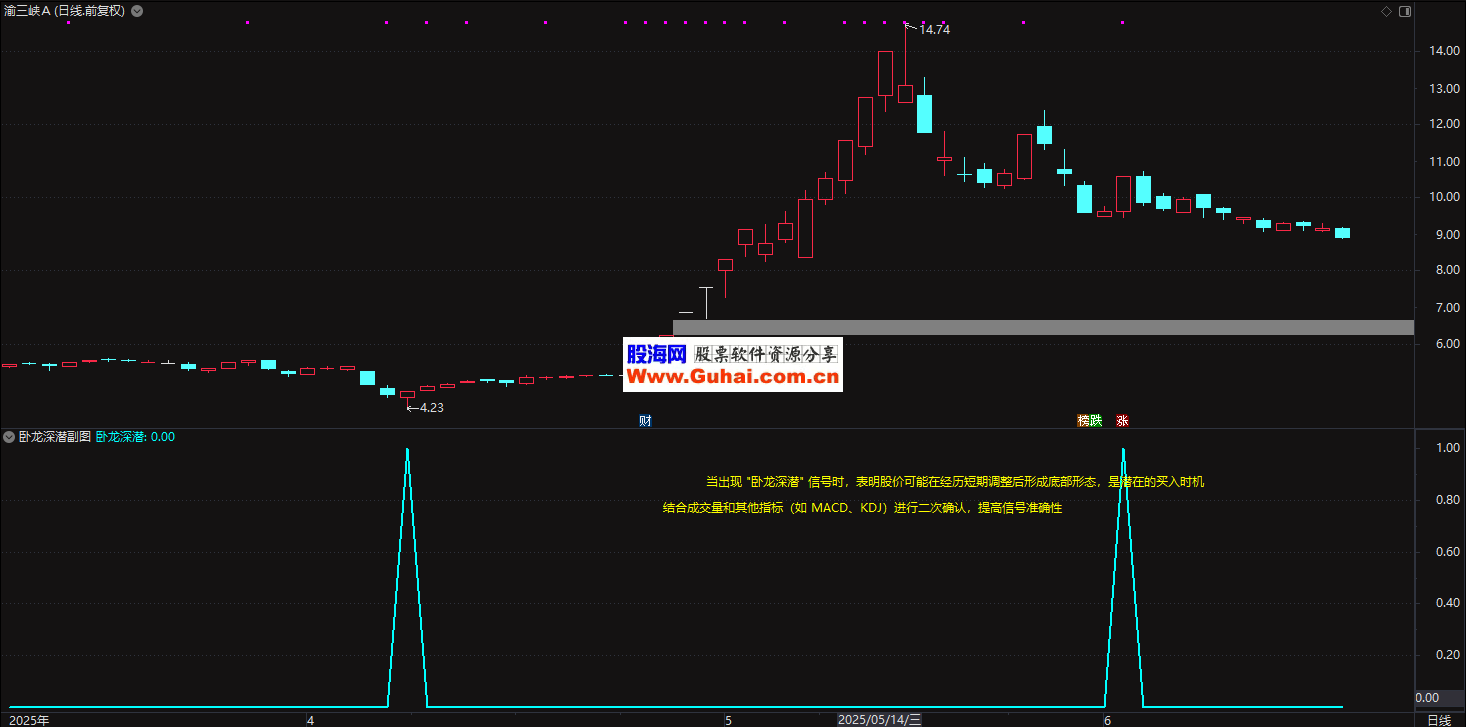Click the yellow note starting 当出现 "卧龙深潜"
The height and width of the screenshot is (727, 1466).
(x=955, y=482)
